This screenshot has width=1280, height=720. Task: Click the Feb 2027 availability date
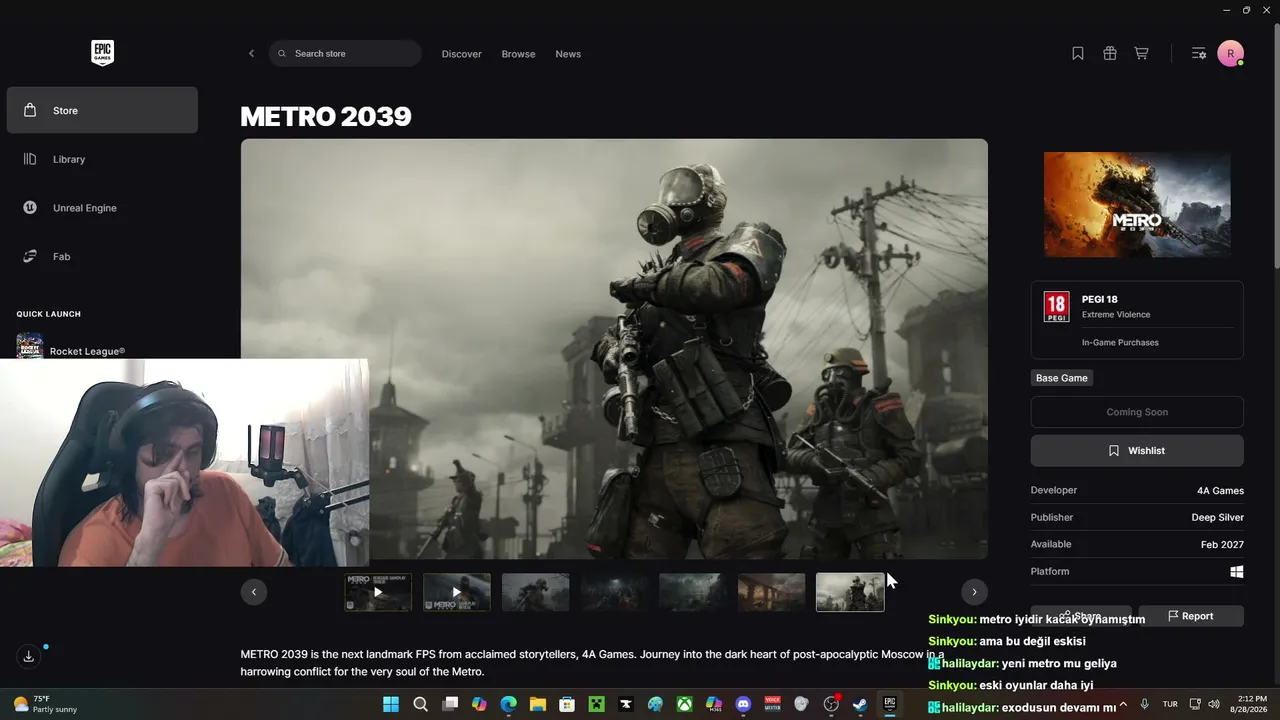point(1222,544)
